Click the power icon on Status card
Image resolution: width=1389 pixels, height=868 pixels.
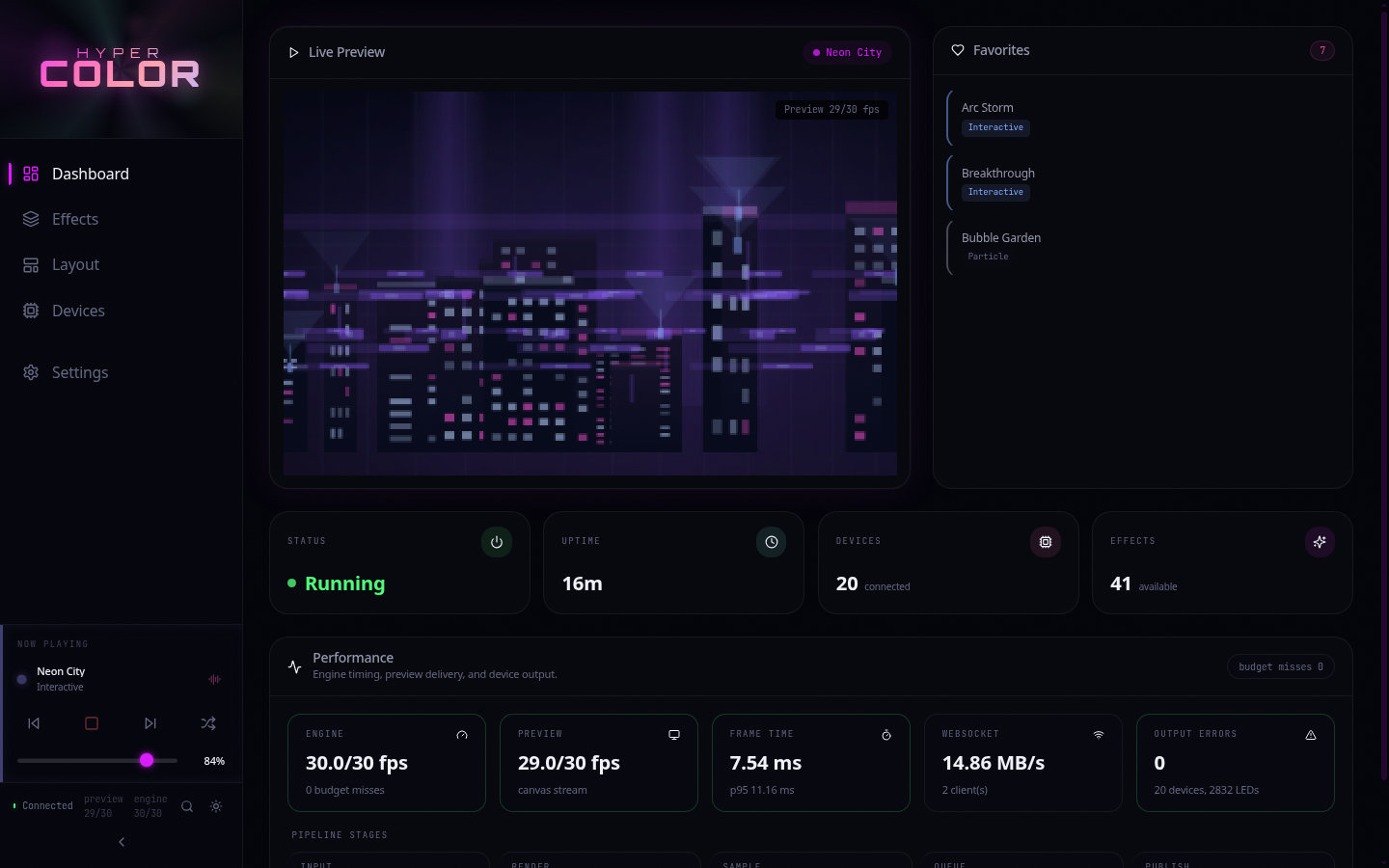[x=497, y=542]
